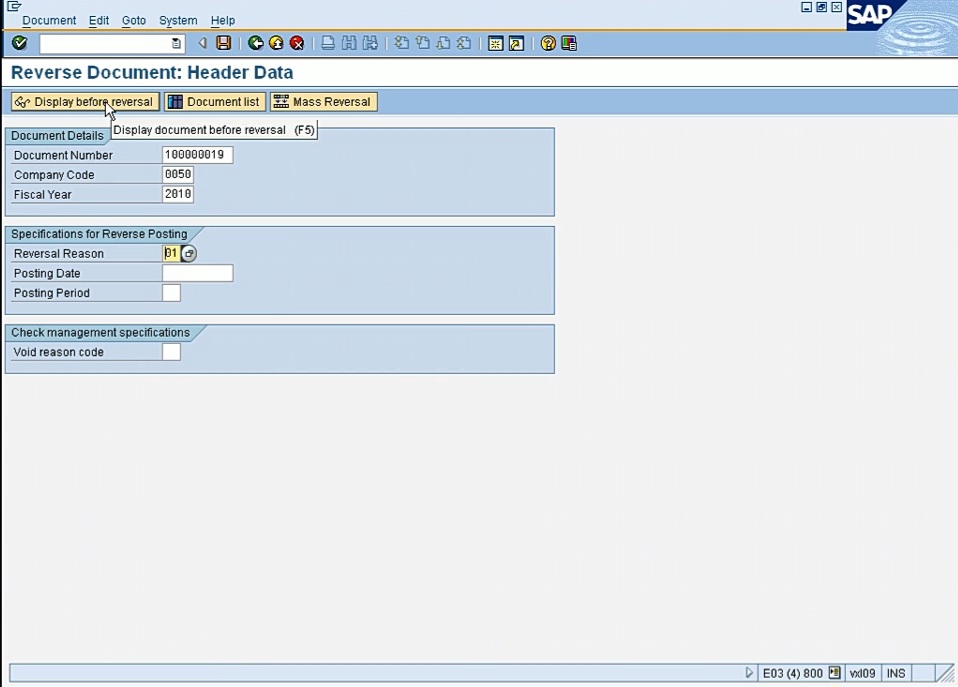Click the Previous Page icon
The image size is (958, 687).
coord(422,43)
